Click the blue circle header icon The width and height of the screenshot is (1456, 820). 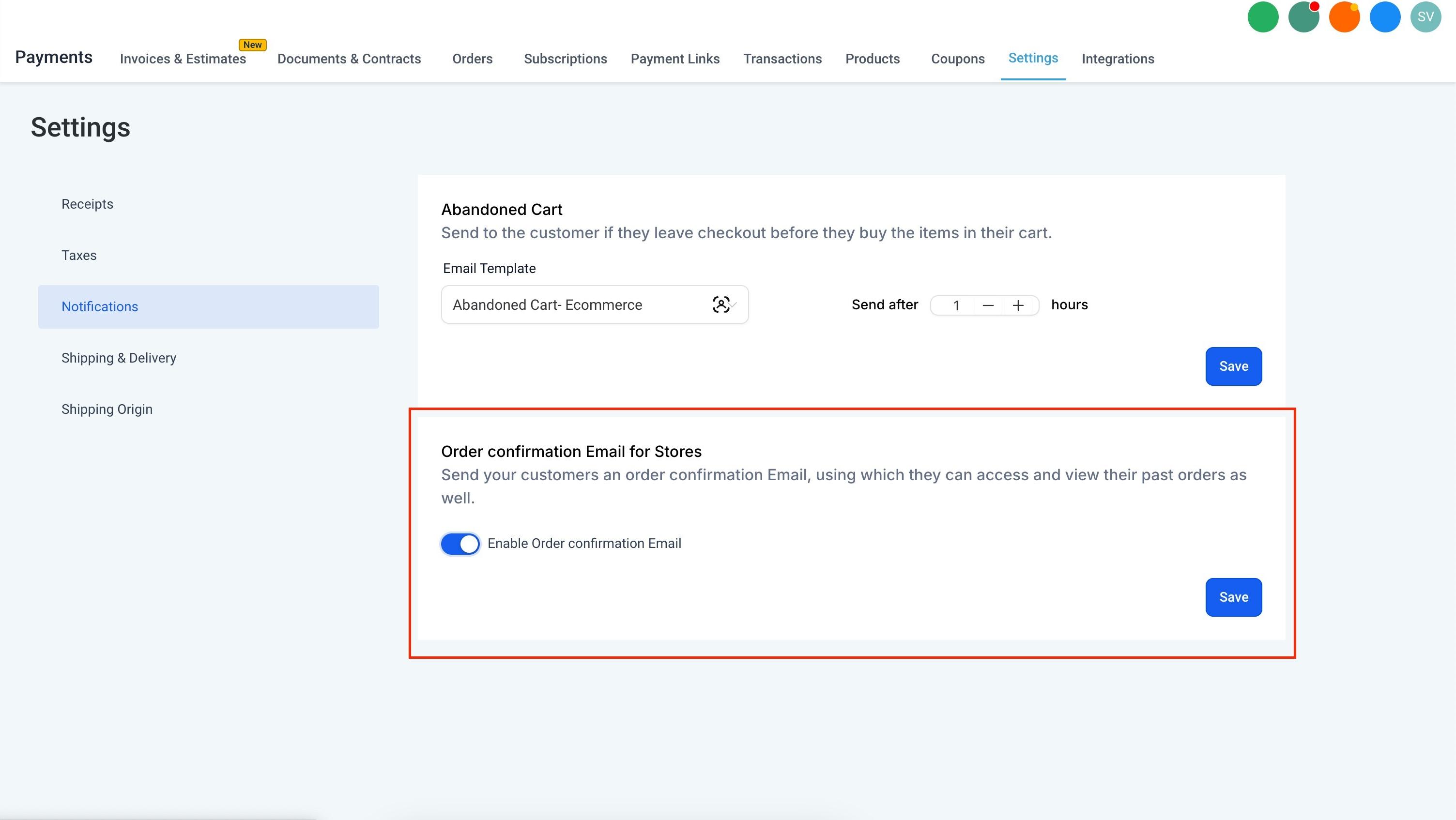click(1385, 17)
